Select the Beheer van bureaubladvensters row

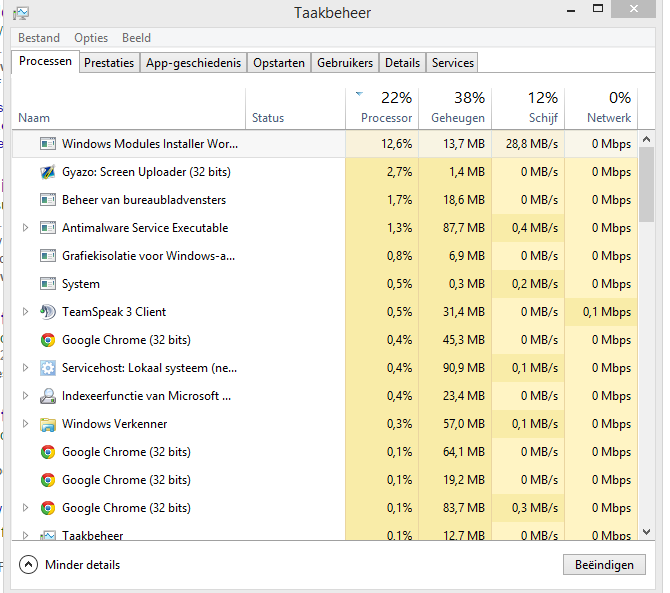325,200
